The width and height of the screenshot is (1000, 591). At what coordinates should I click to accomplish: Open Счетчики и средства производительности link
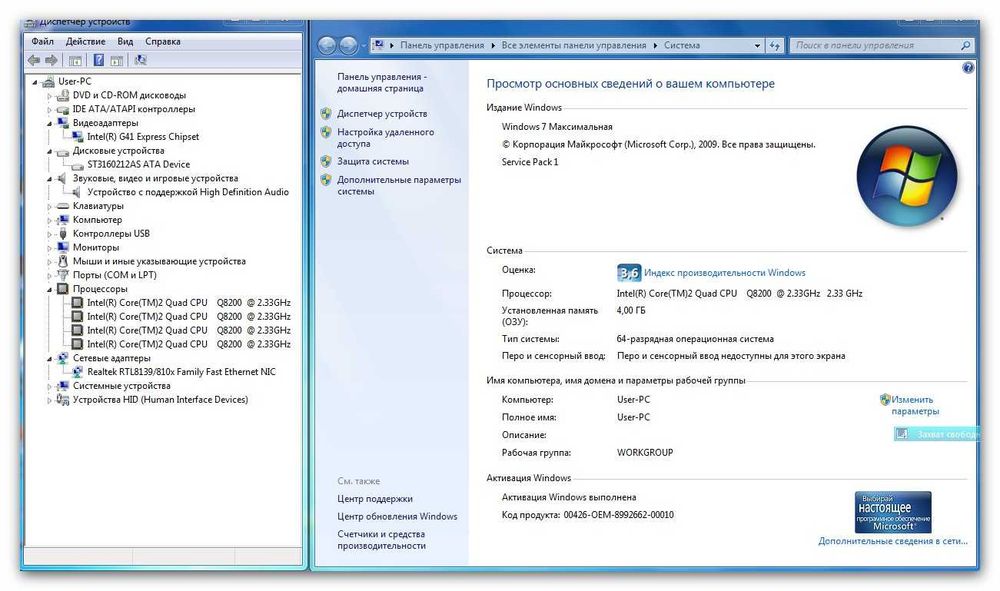[381, 540]
